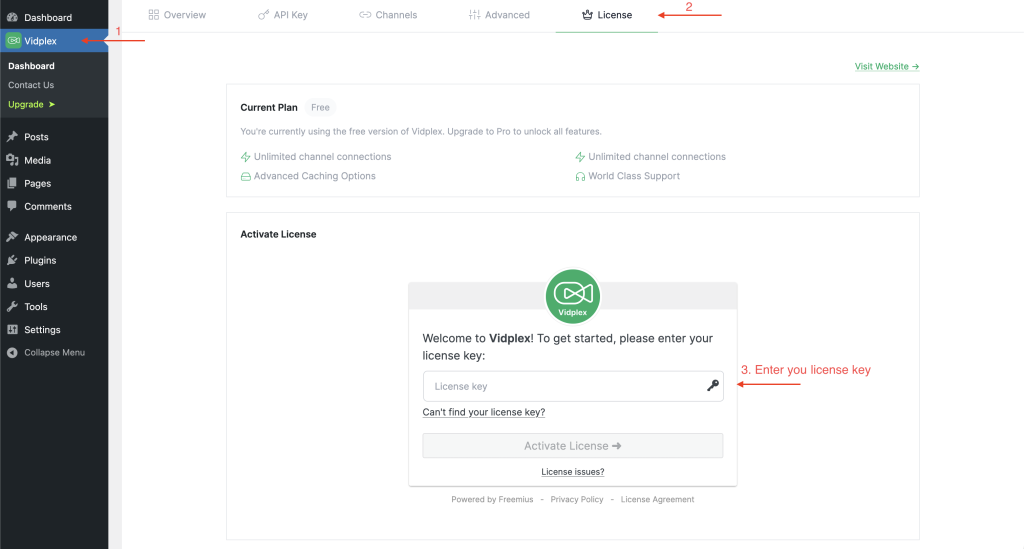Open the License issues? link
The height and width of the screenshot is (549, 1024).
[x=573, y=472]
